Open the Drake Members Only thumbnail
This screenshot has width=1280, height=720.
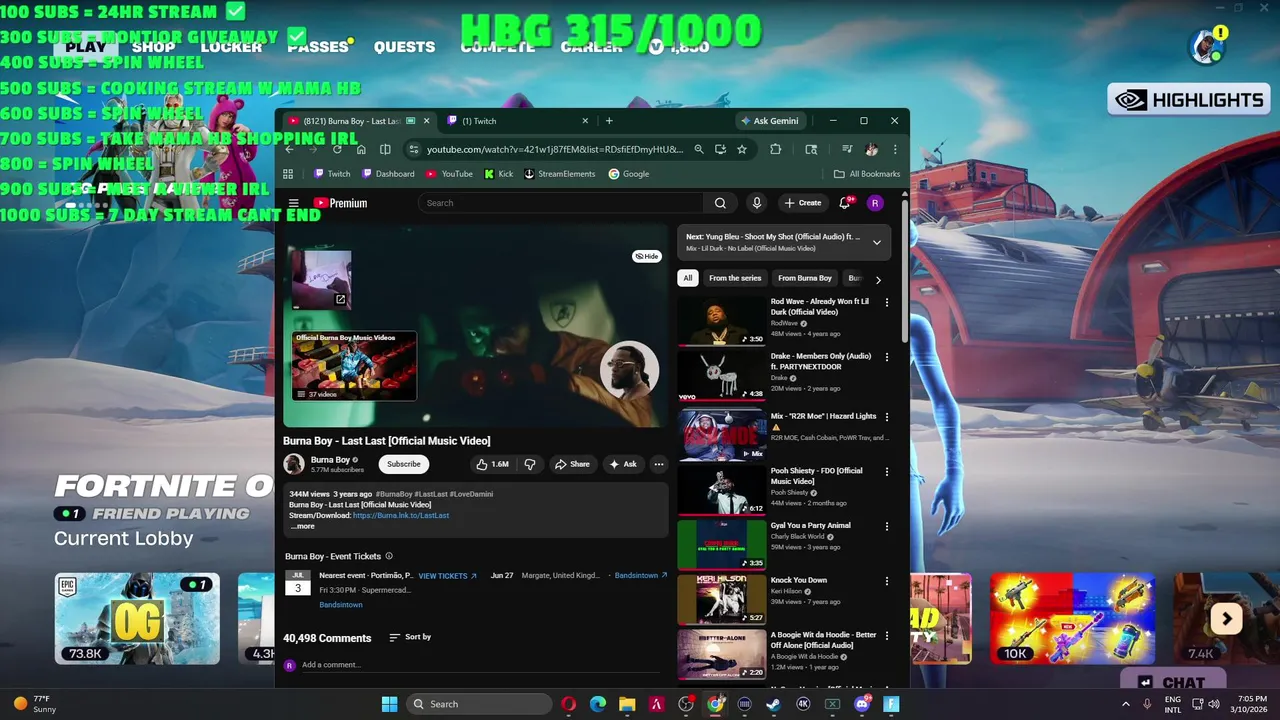(722, 376)
